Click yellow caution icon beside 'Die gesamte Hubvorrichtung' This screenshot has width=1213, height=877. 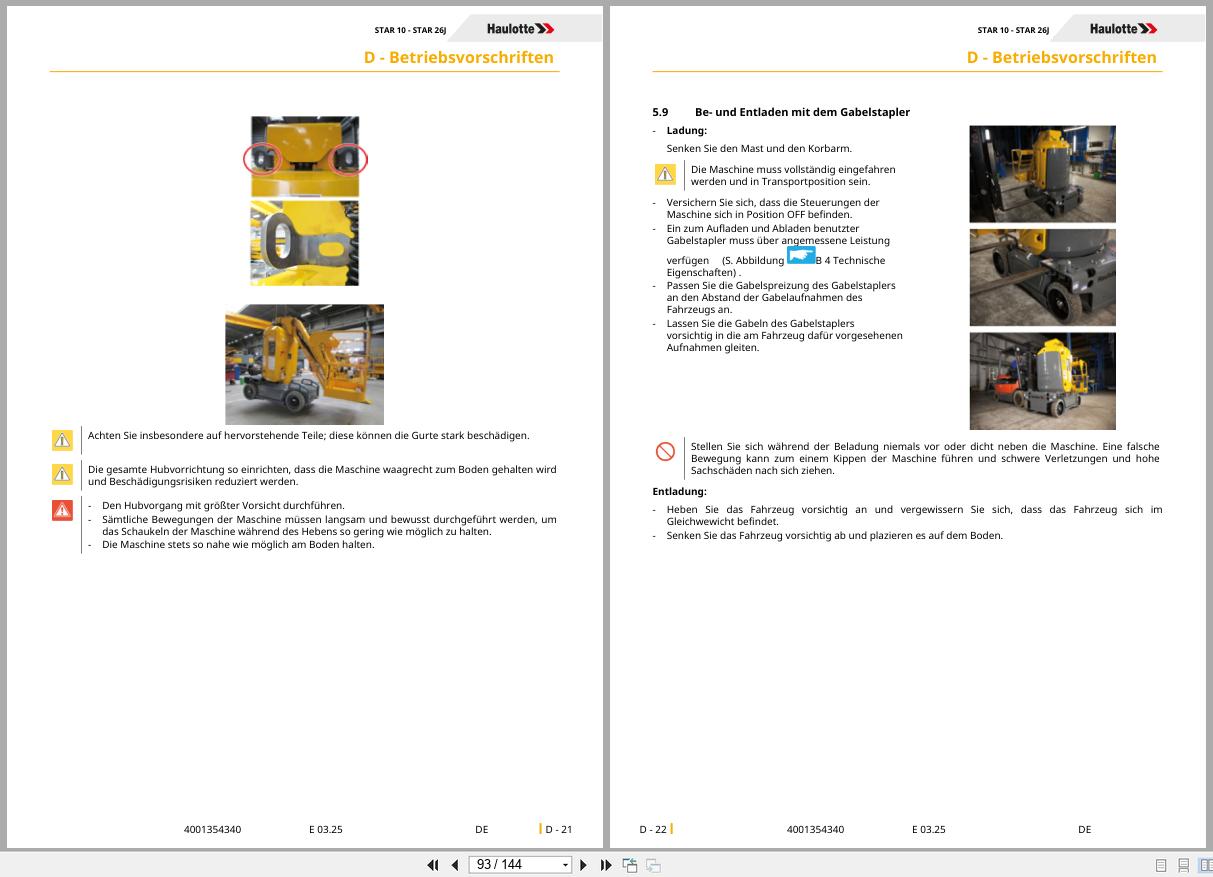pos(62,474)
